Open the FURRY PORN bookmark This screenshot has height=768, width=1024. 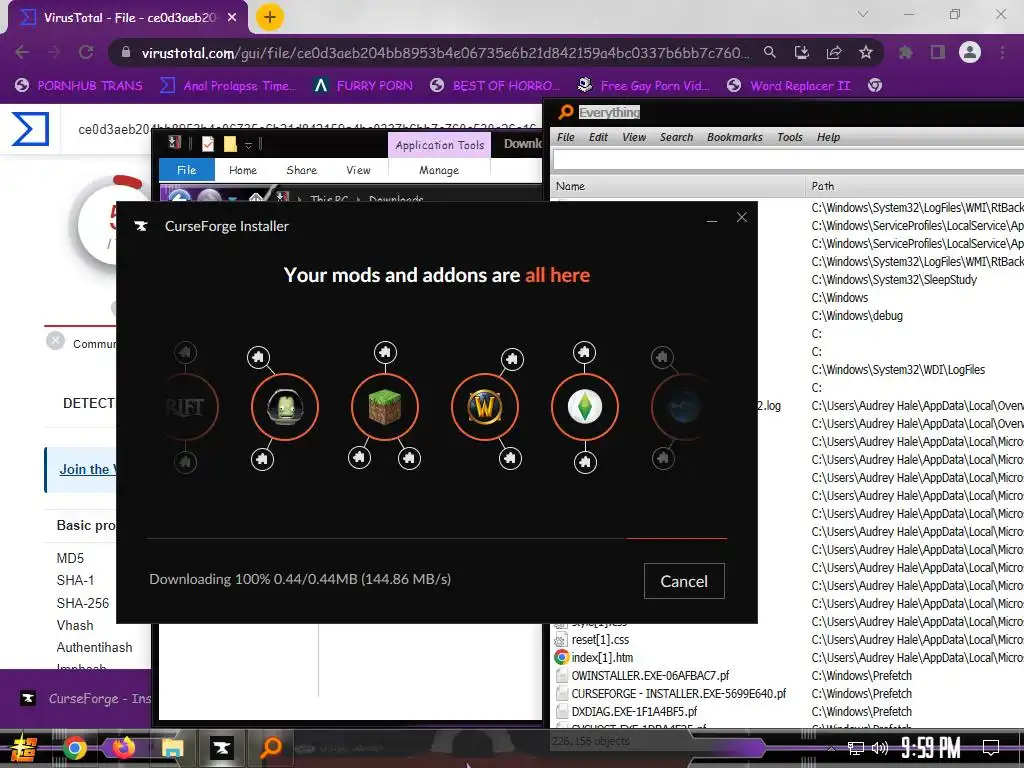coord(363,86)
